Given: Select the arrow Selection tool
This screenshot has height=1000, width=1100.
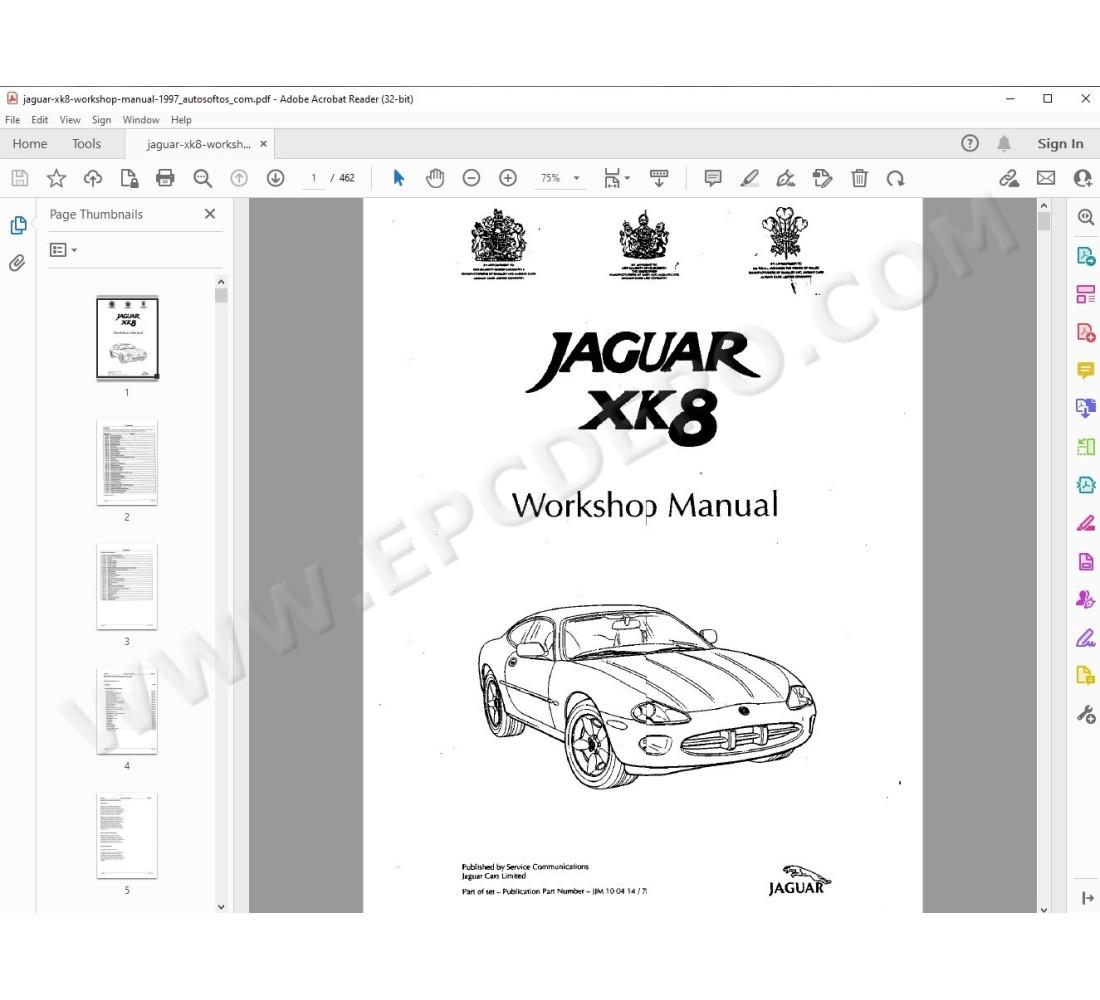Looking at the screenshot, I should click(398, 178).
